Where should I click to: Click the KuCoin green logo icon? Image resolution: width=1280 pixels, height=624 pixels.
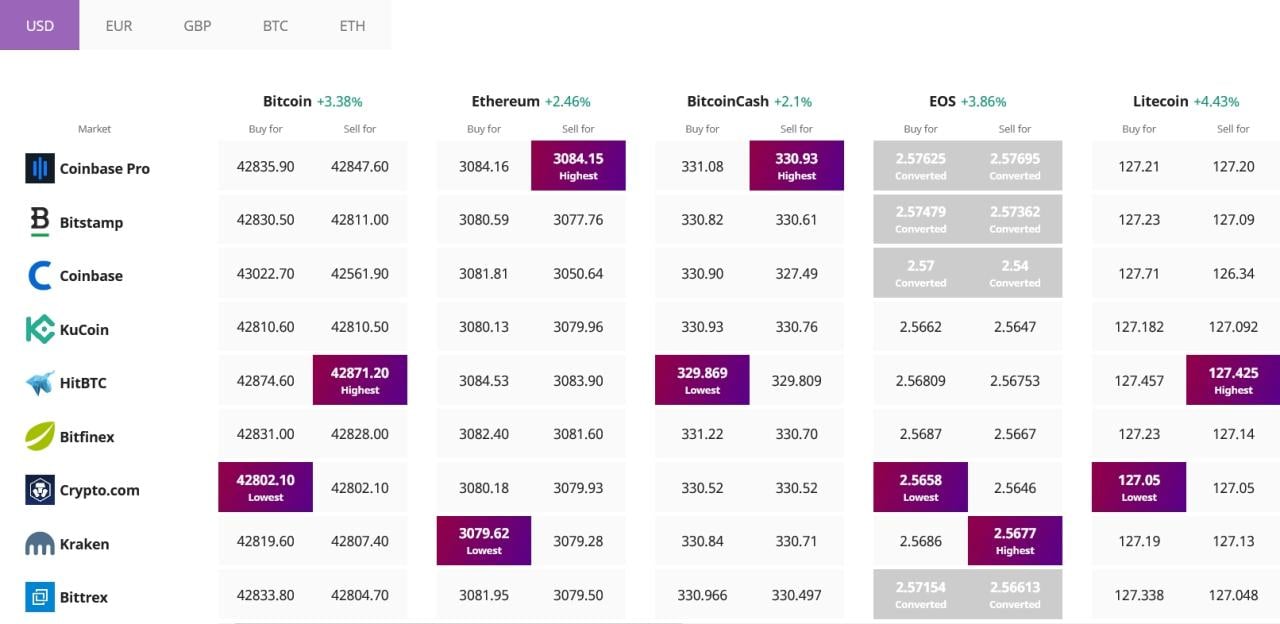[x=40, y=329]
